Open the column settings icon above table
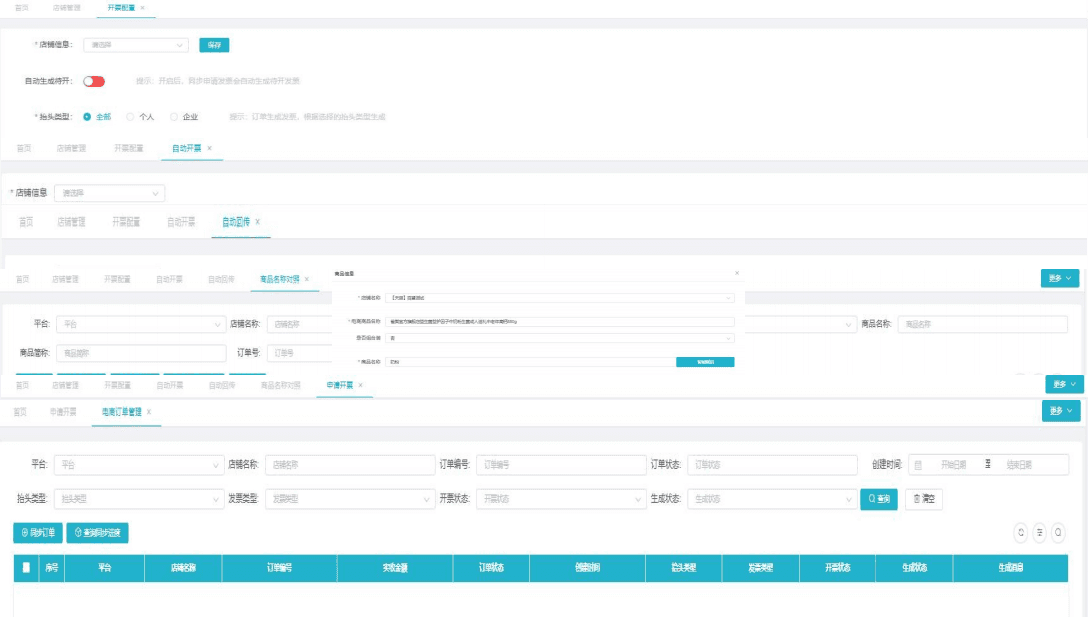The width and height of the screenshot is (1088, 617). click(1040, 533)
